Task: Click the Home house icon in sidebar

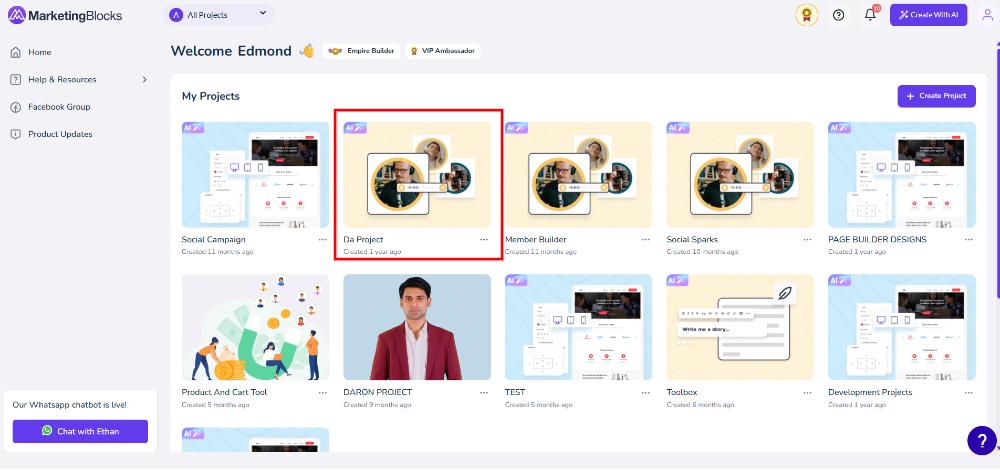Action: click(16, 52)
